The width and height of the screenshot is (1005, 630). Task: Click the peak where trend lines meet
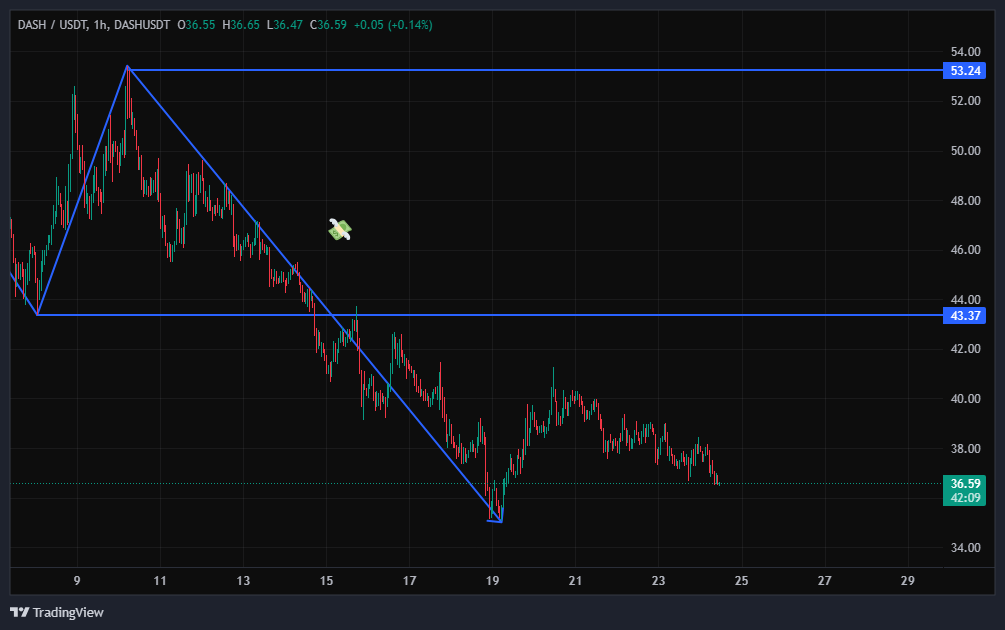(127, 67)
